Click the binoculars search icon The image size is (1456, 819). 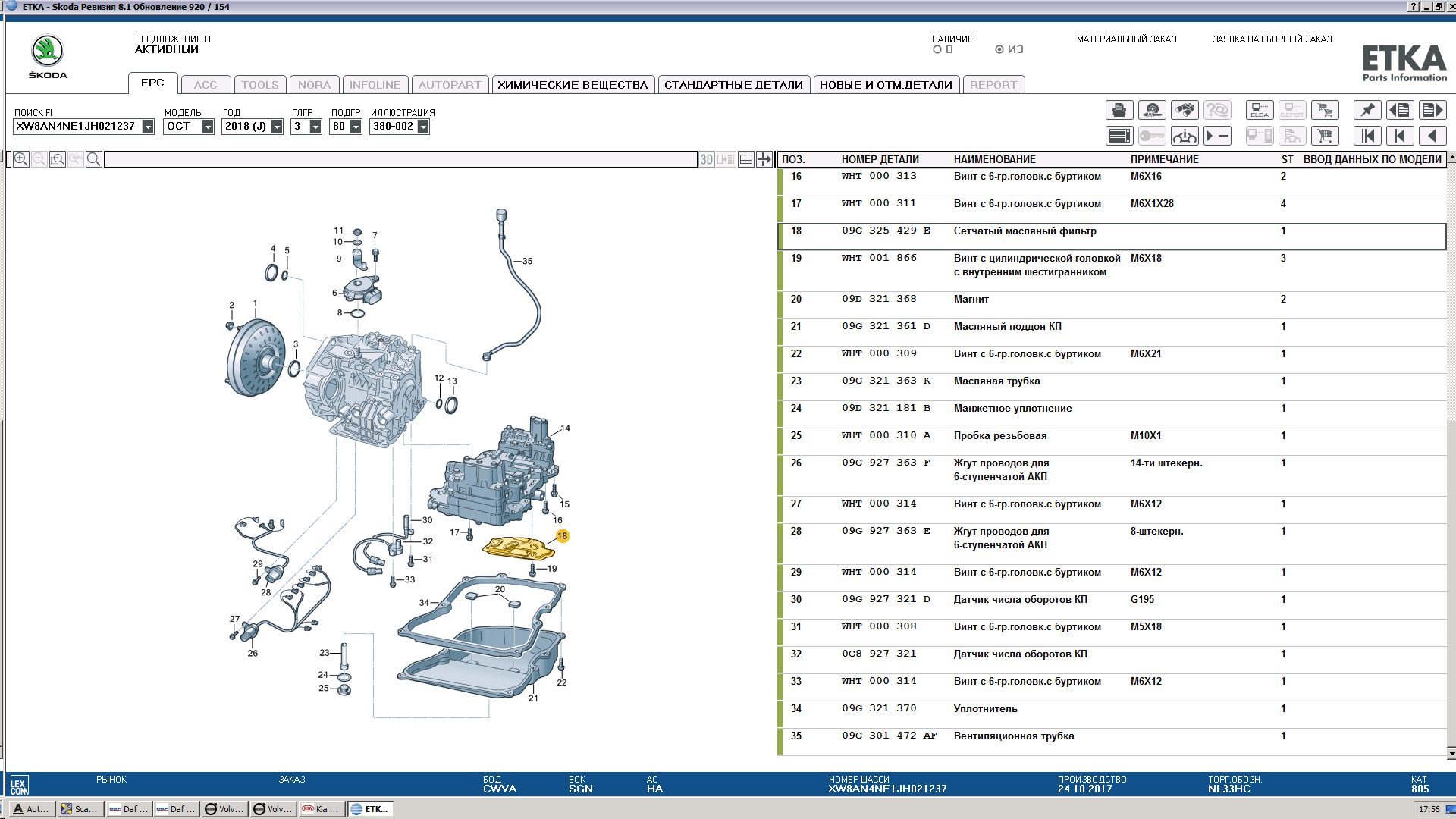coord(1184,111)
